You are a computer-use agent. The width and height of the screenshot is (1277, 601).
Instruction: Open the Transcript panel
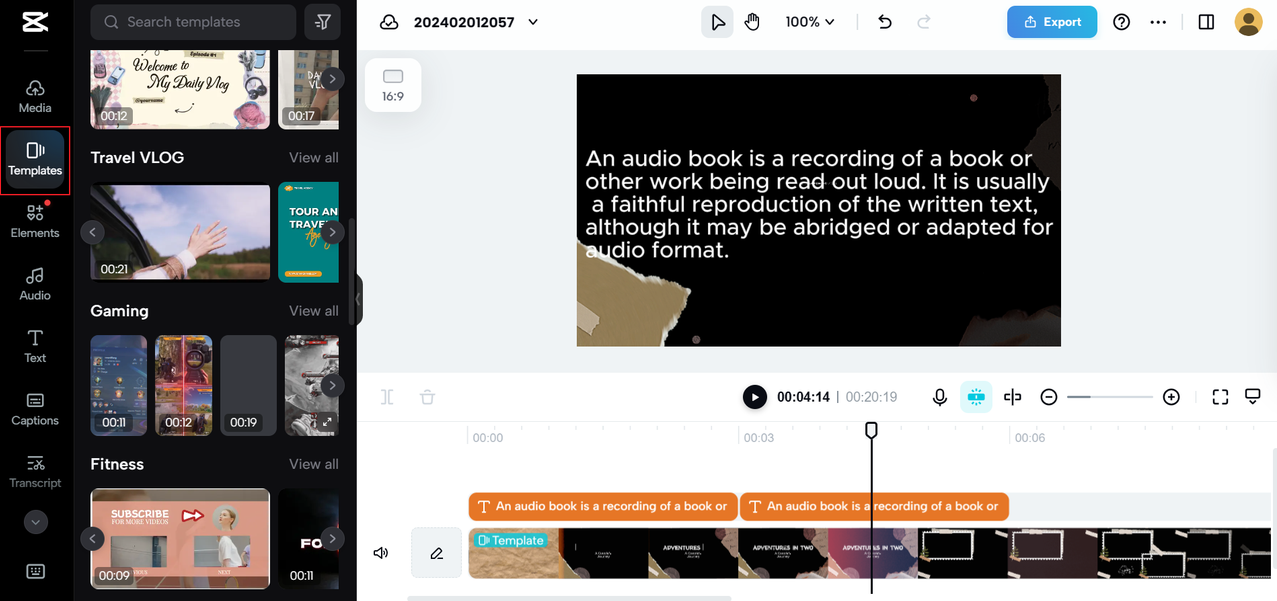click(35, 472)
